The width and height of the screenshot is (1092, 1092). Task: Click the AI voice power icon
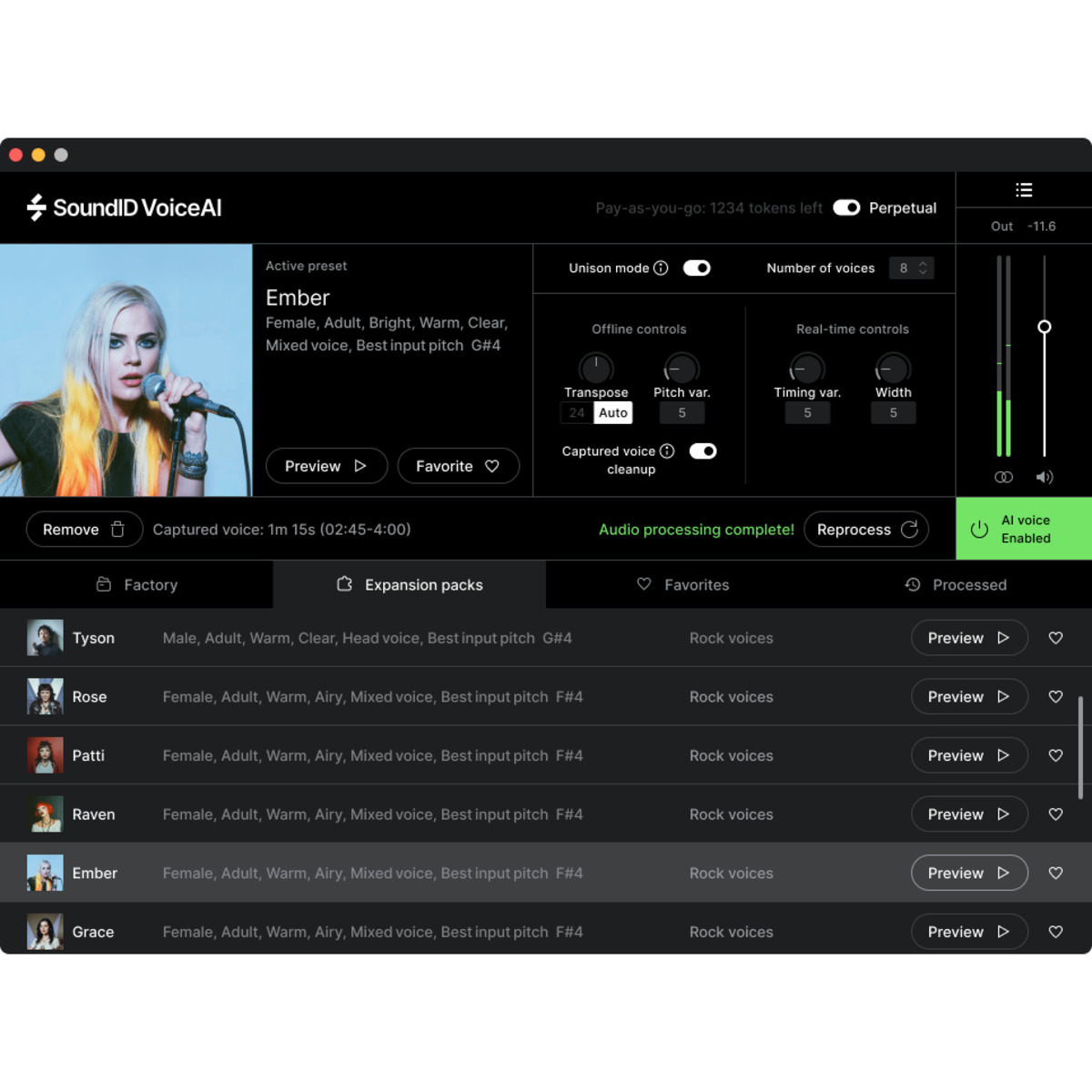pyautogui.click(x=979, y=530)
